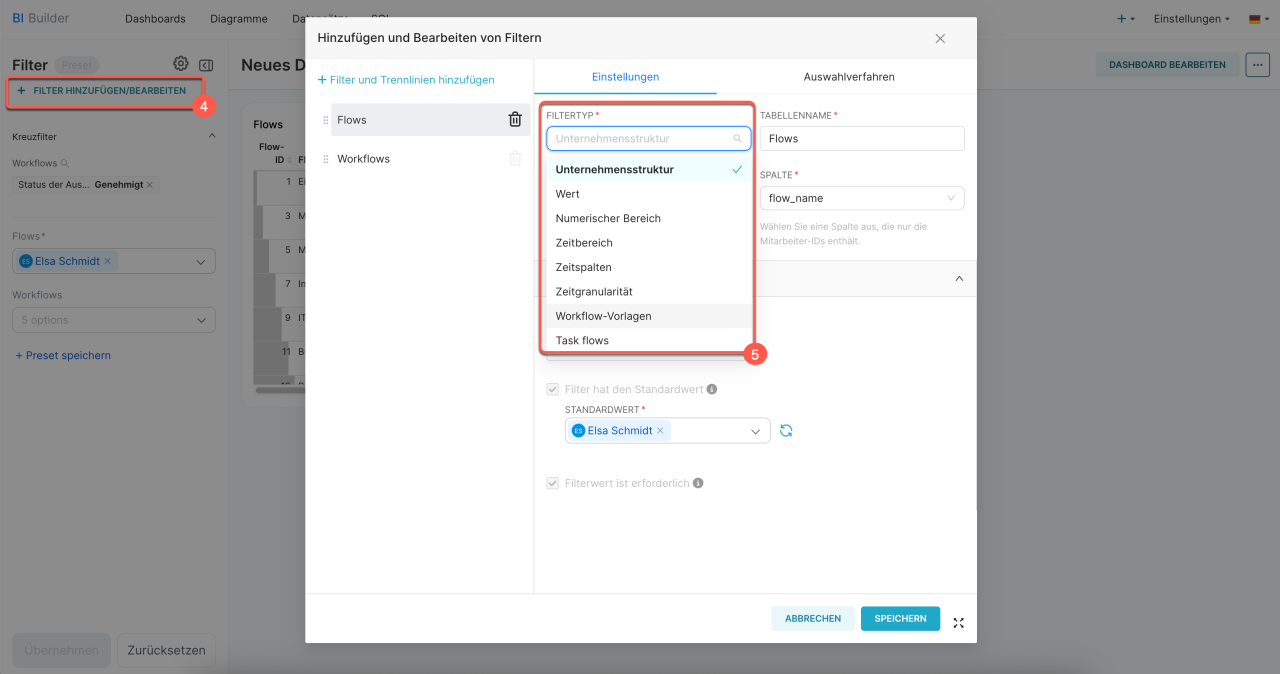This screenshot has height=674, width=1280.
Task: Toggle 'Filterwert ist erforderlich' checkbox
Action: pos(552,483)
